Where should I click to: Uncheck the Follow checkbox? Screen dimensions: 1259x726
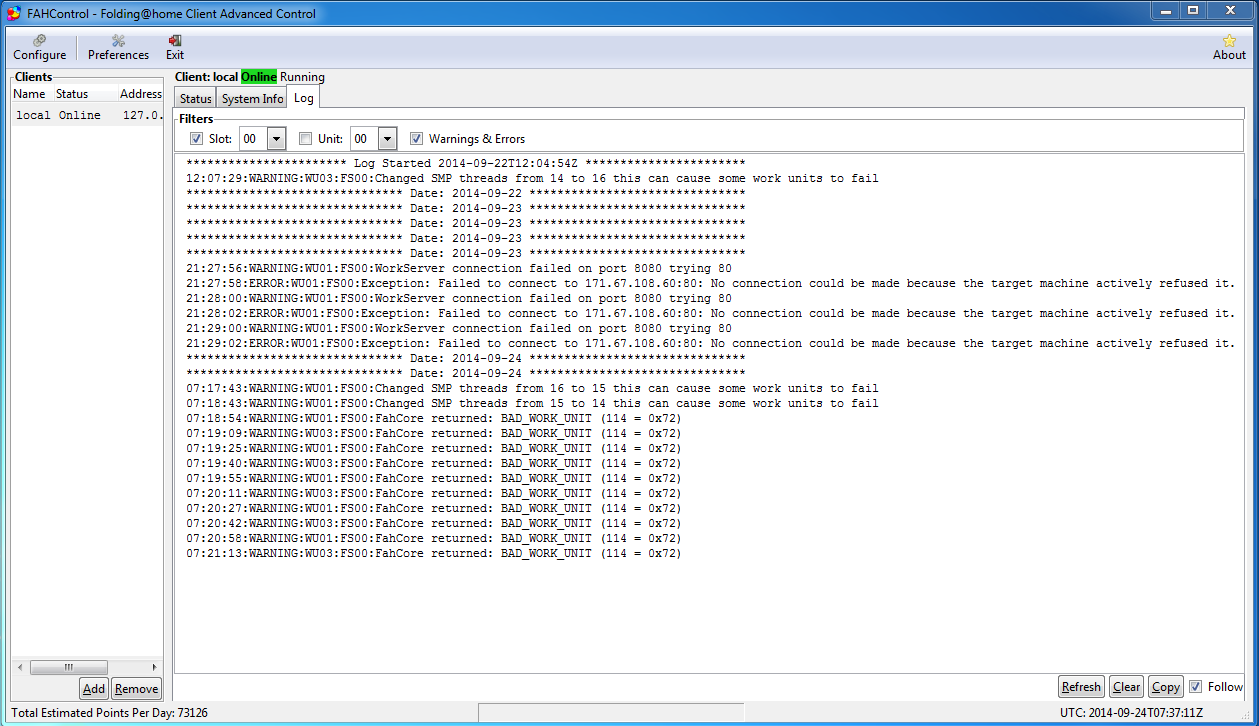[x=1195, y=686]
